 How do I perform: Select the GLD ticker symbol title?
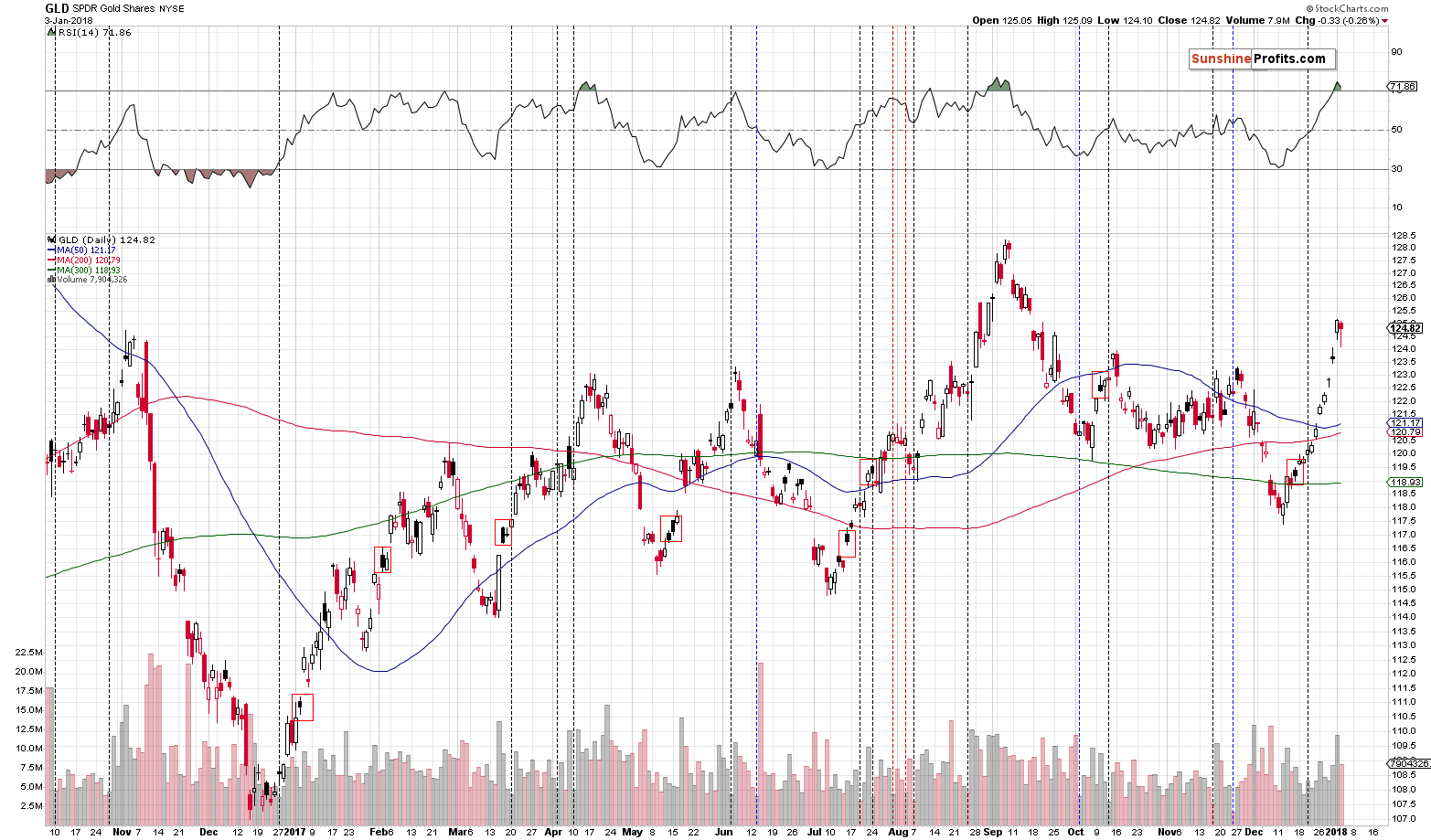click(x=57, y=8)
